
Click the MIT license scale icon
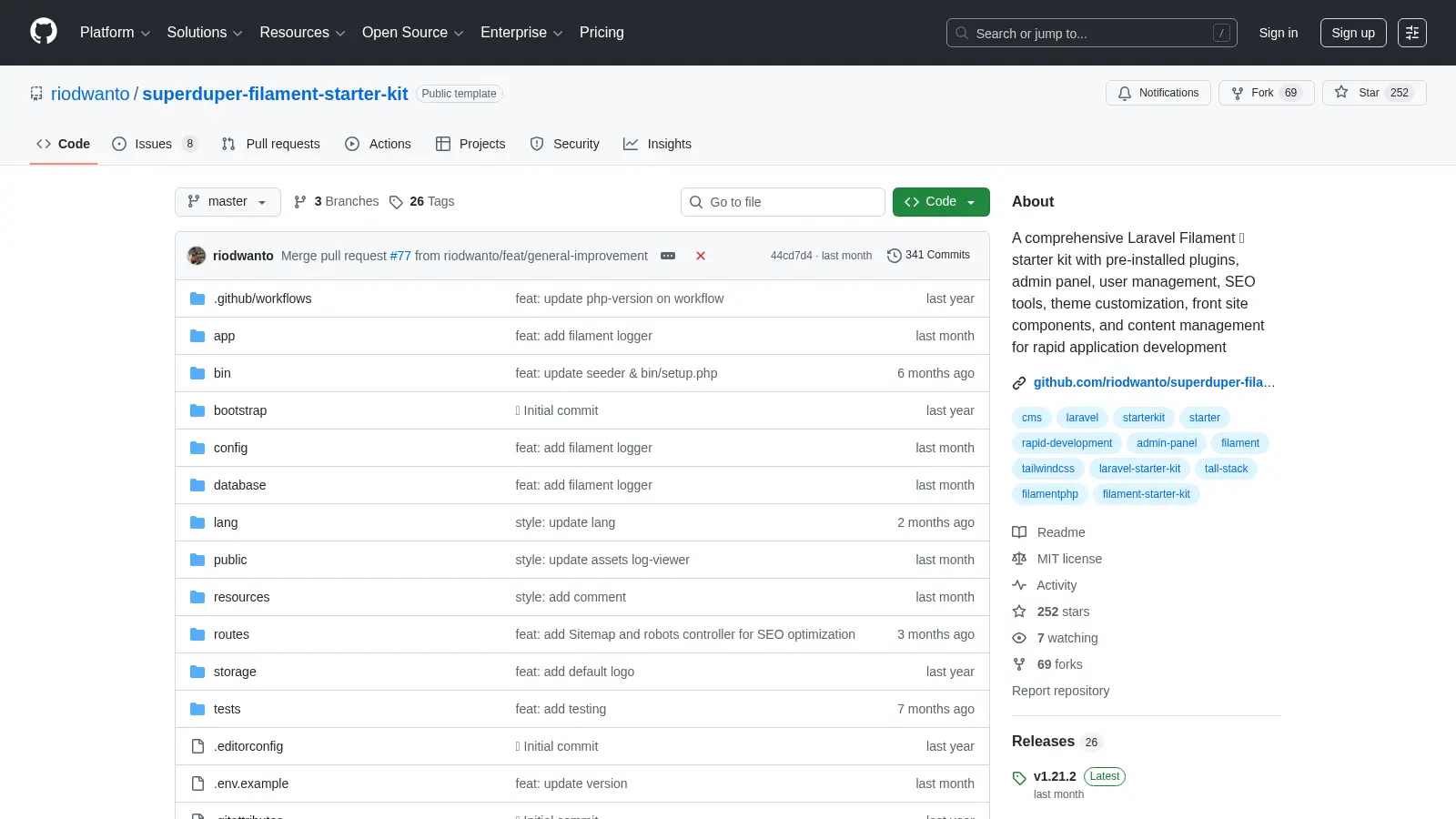click(x=1019, y=559)
